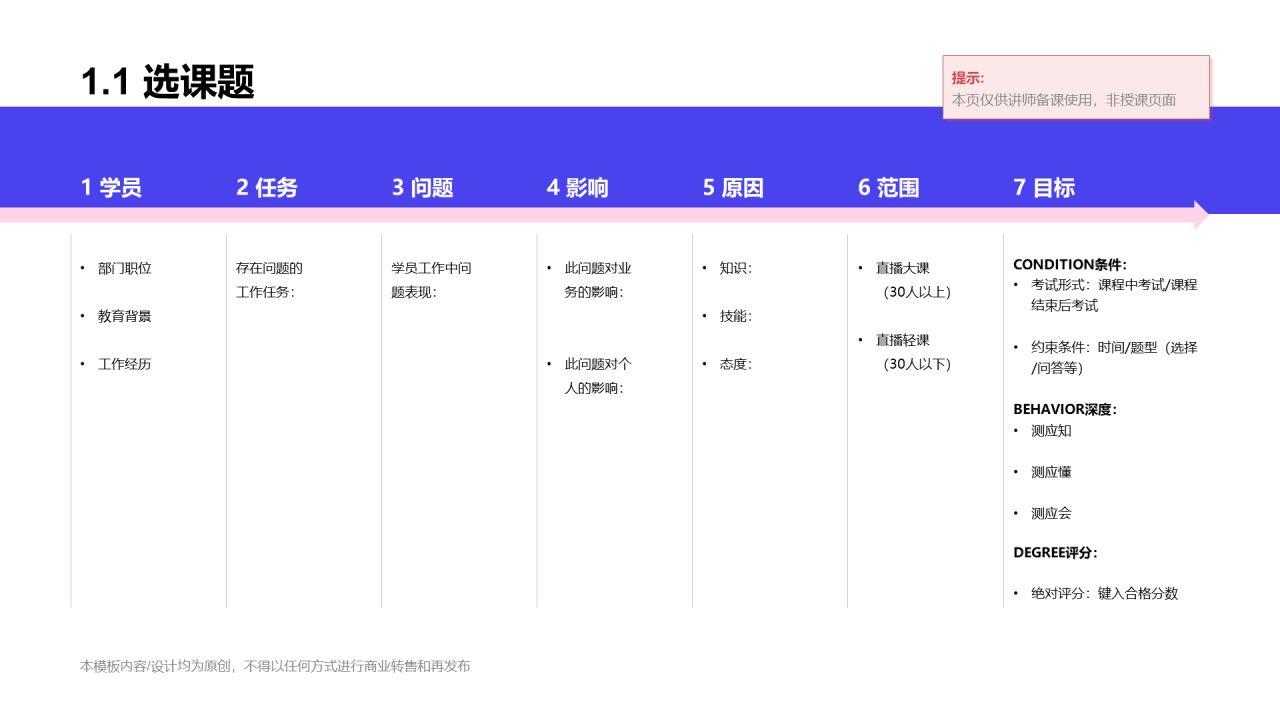Click the "DEGREE评分:" heading
The height and width of the screenshot is (720, 1280).
coord(1055,553)
